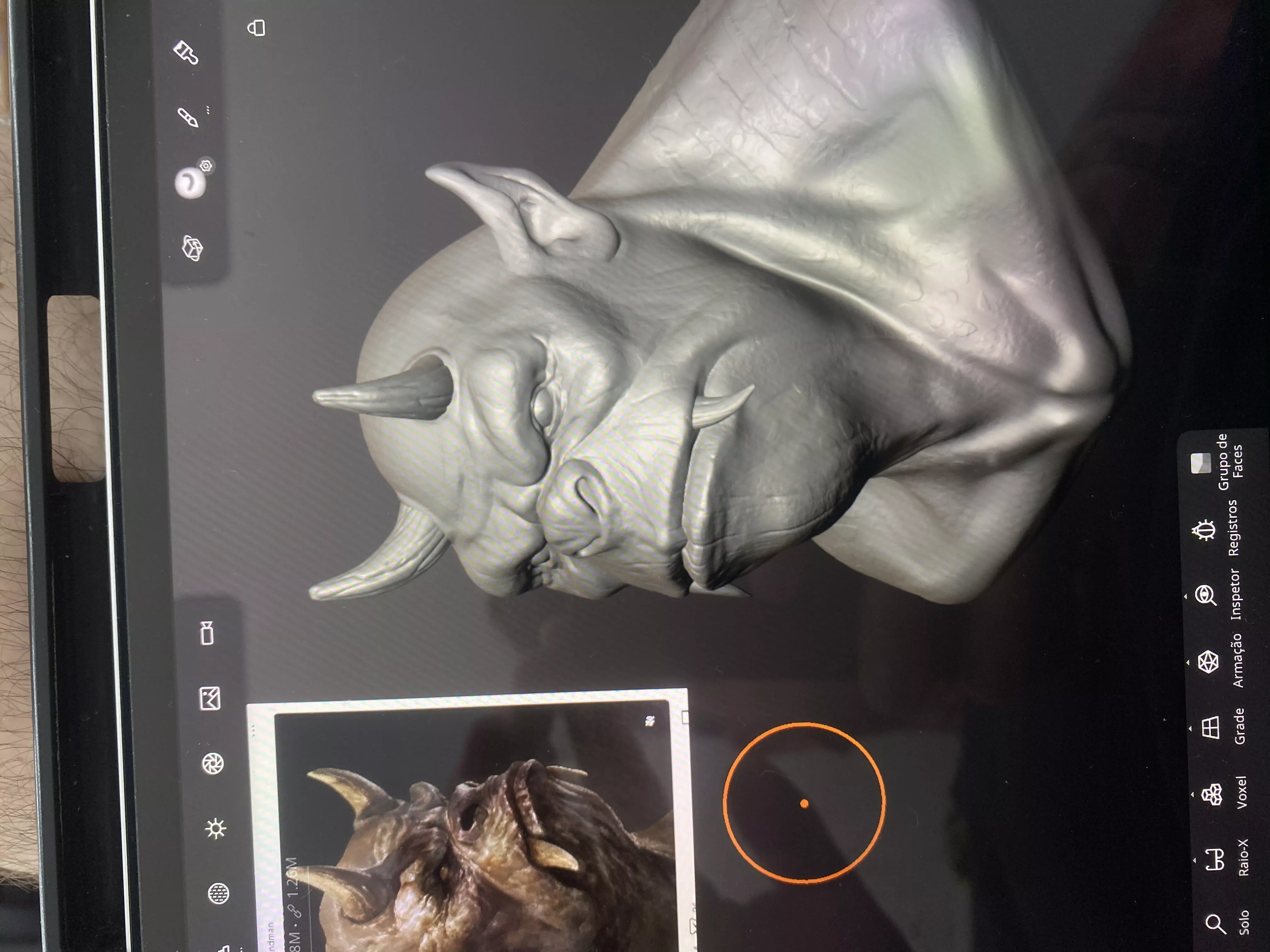Image resolution: width=1270 pixels, height=952 pixels.
Task: Toggle Voxel option
Action: click(1224, 793)
